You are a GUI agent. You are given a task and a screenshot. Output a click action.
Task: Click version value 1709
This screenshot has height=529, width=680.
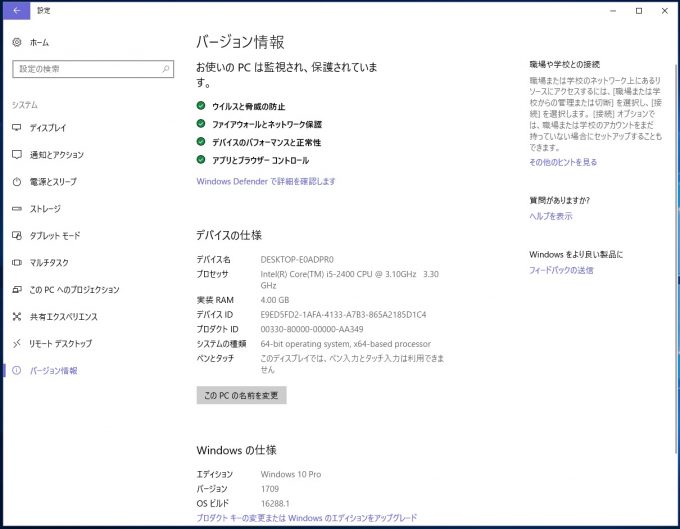[x=270, y=489]
